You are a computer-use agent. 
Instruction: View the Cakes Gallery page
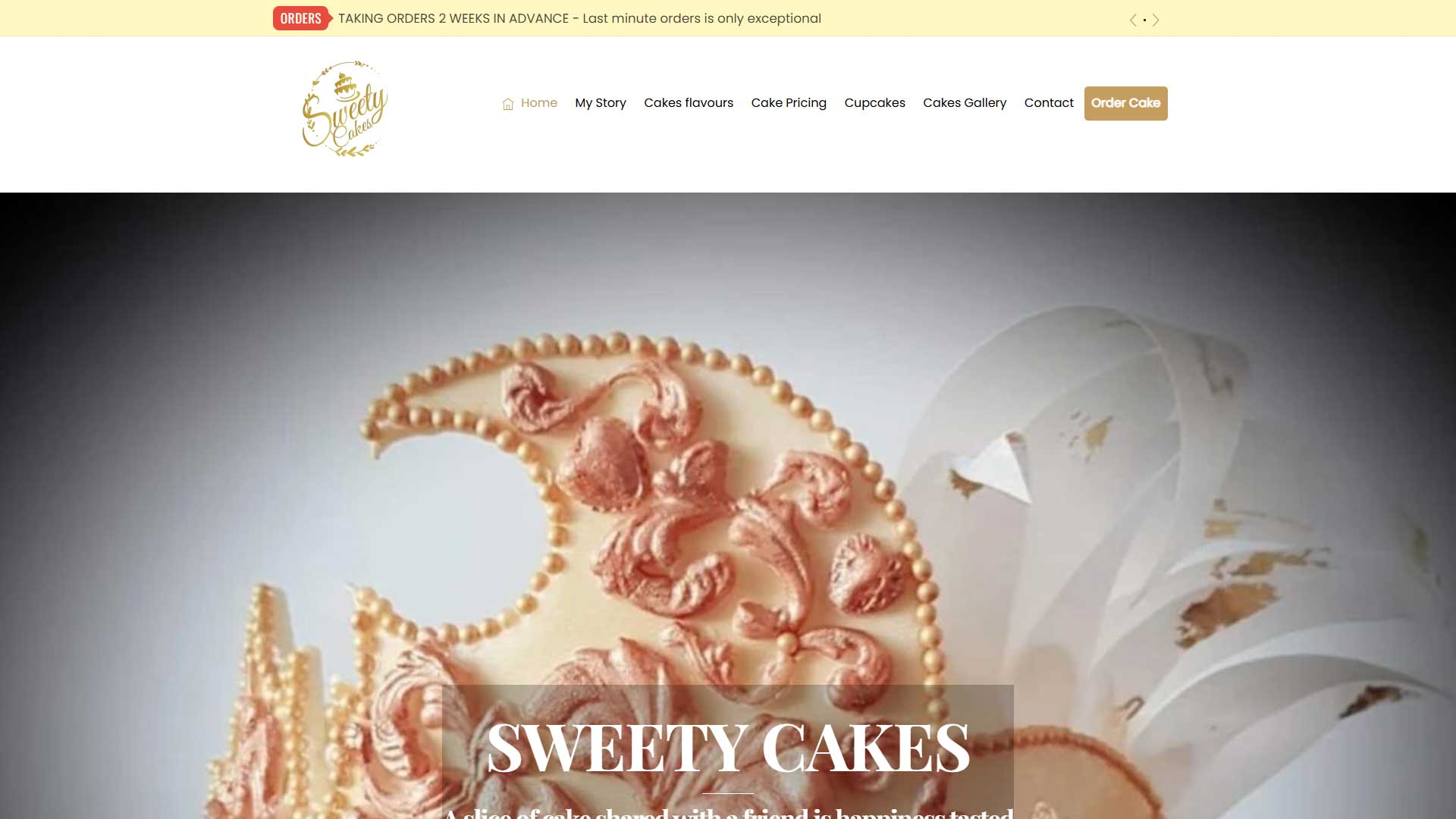pyautogui.click(x=965, y=103)
